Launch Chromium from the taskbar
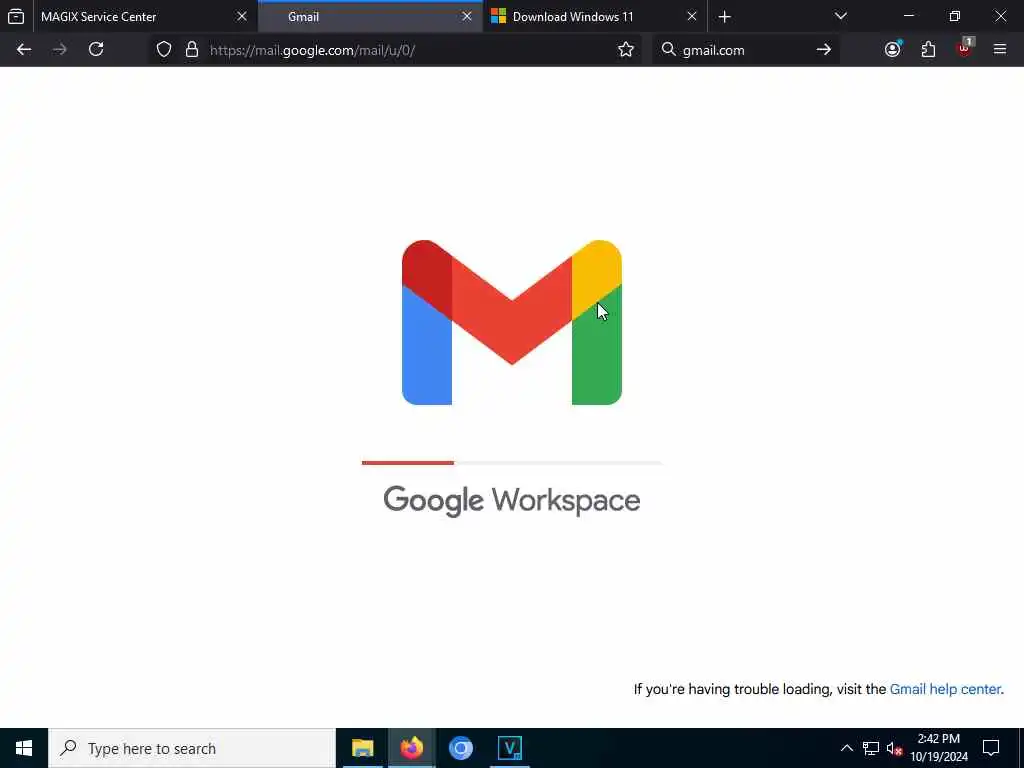Screen dimensions: 1024x768 [460, 748]
